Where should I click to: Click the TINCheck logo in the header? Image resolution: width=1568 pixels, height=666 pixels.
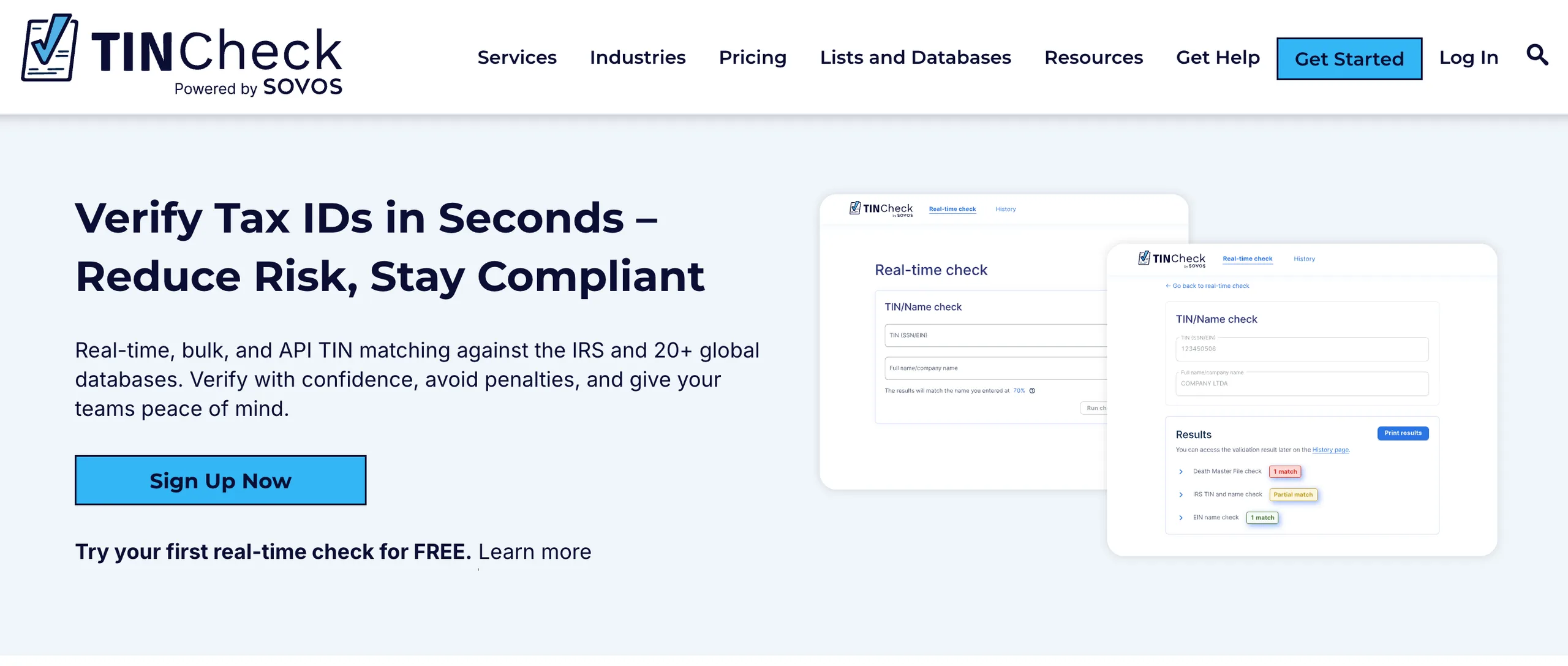(182, 55)
